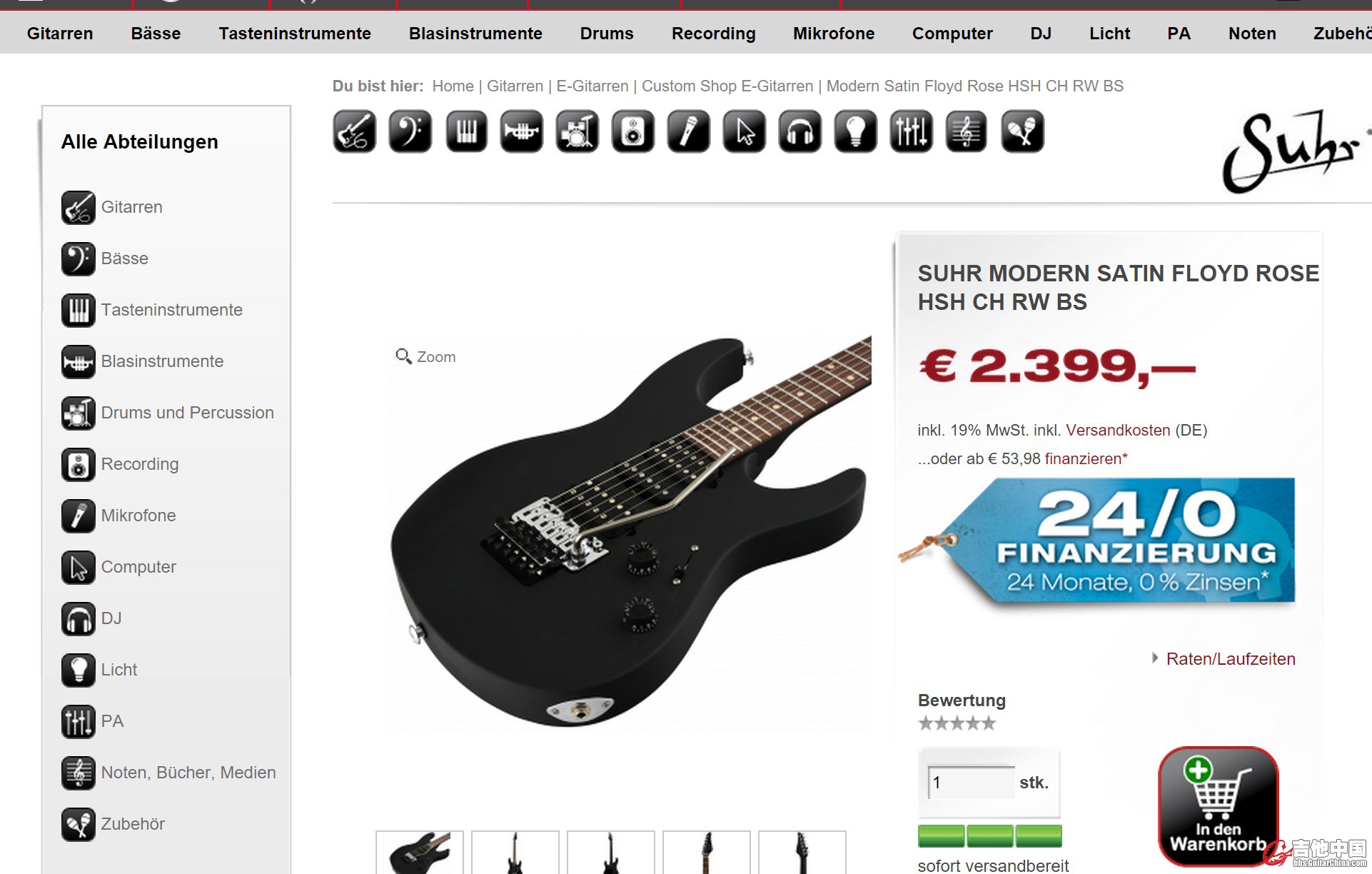
Task: Click the Bewertung star rating
Action: coord(957,723)
